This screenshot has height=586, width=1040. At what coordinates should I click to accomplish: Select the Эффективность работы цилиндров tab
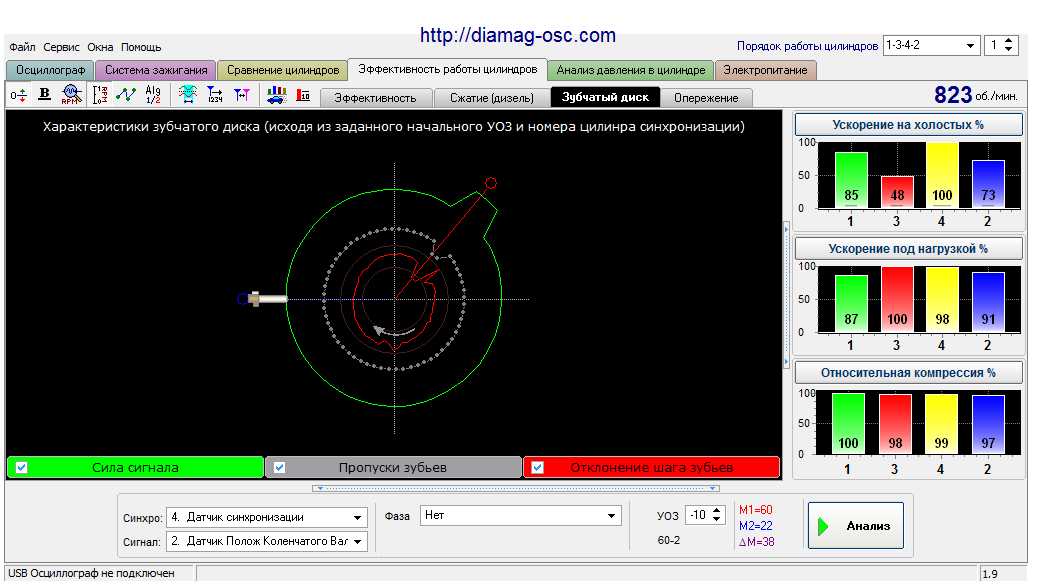[x=448, y=69]
